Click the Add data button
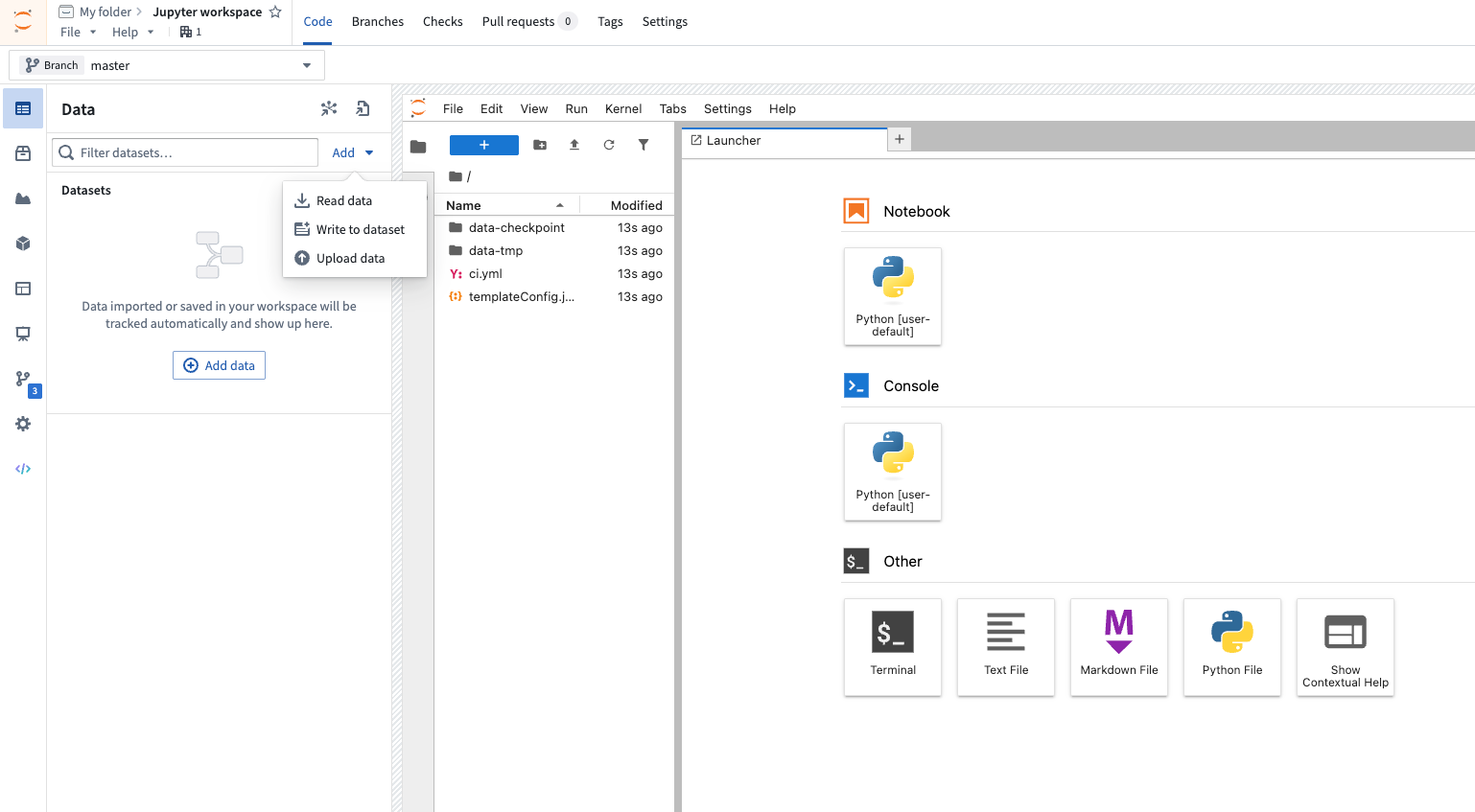 219,365
